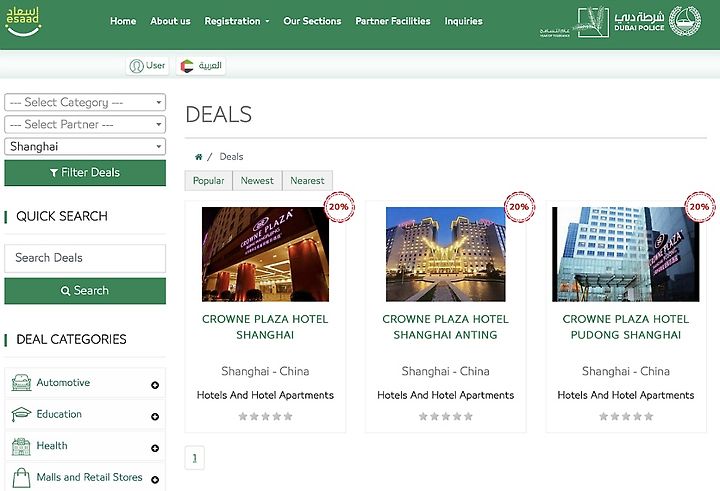720x491 pixels.
Task: Open Our Sections menu item
Action: point(312,21)
